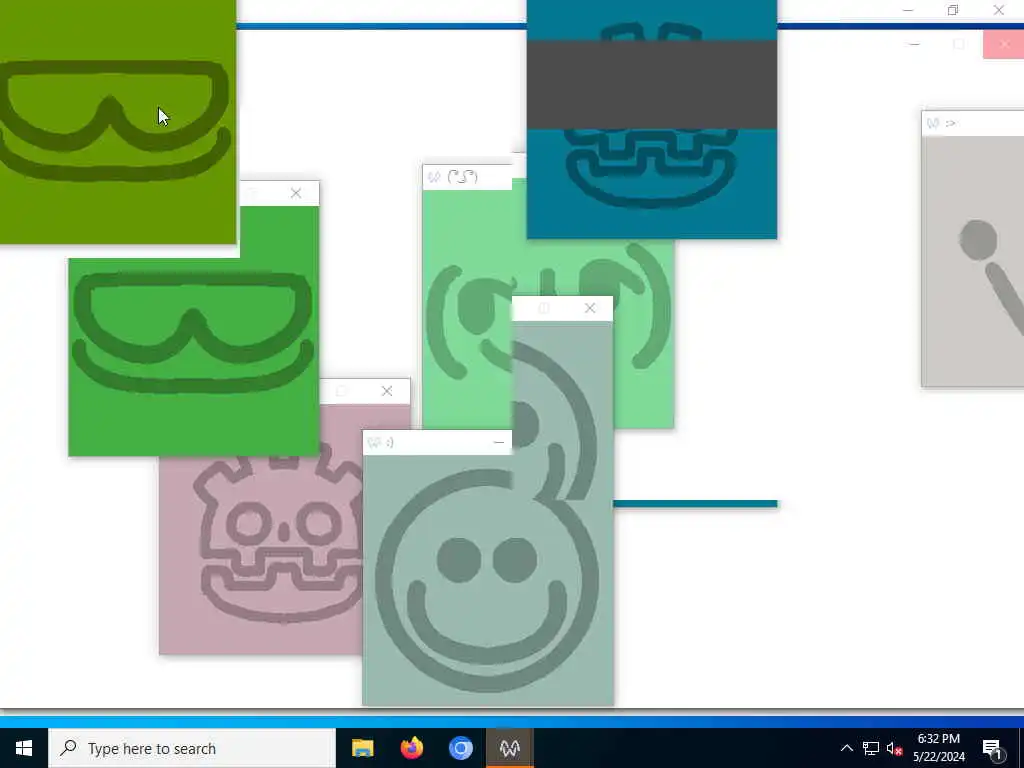The image size is (1024, 768).
Task: Focus the gray ':>' window body
Action: coord(973,261)
